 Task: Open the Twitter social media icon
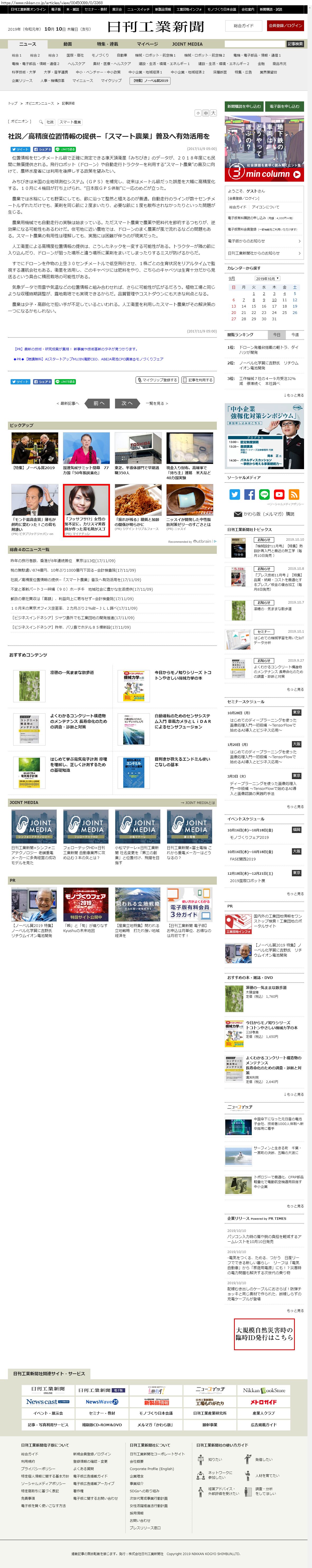click(x=234, y=494)
